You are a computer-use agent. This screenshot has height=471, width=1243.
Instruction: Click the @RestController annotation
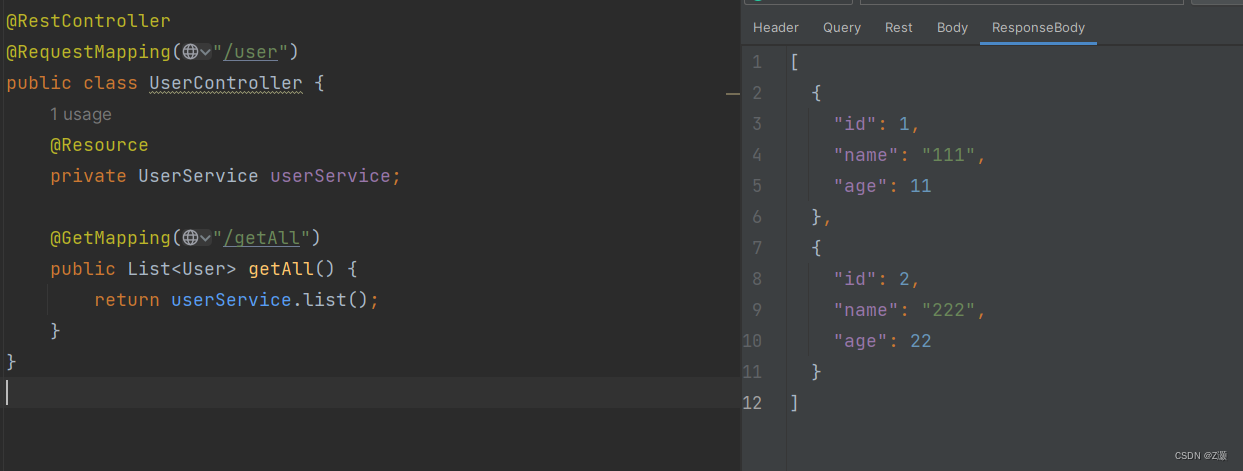[x=88, y=21]
